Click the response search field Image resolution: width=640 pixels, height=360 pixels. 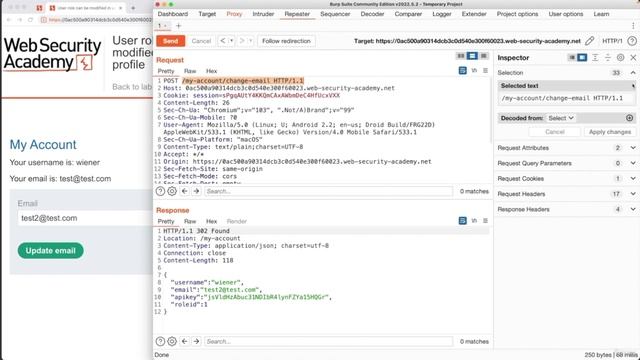[329, 341]
